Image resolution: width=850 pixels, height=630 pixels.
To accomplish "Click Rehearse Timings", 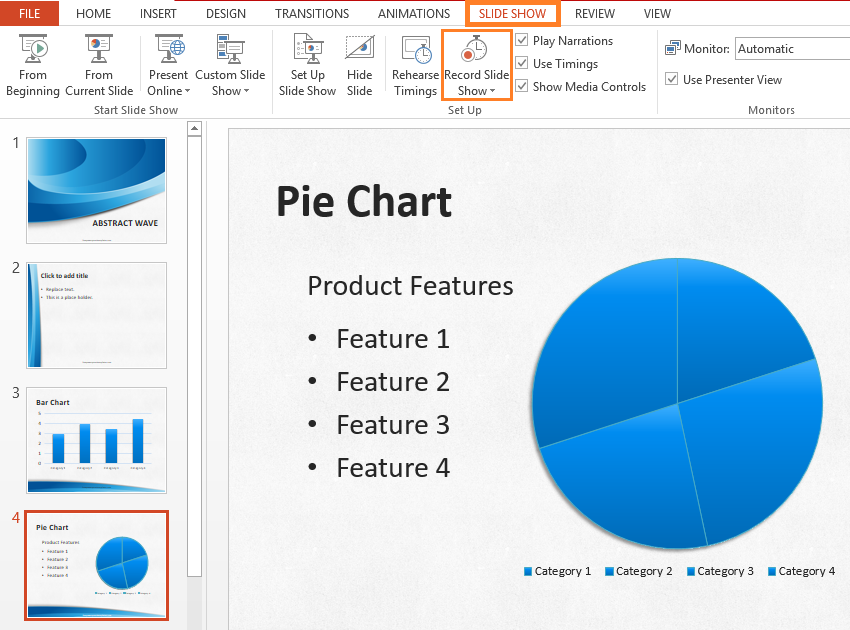I will click(415, 63).
